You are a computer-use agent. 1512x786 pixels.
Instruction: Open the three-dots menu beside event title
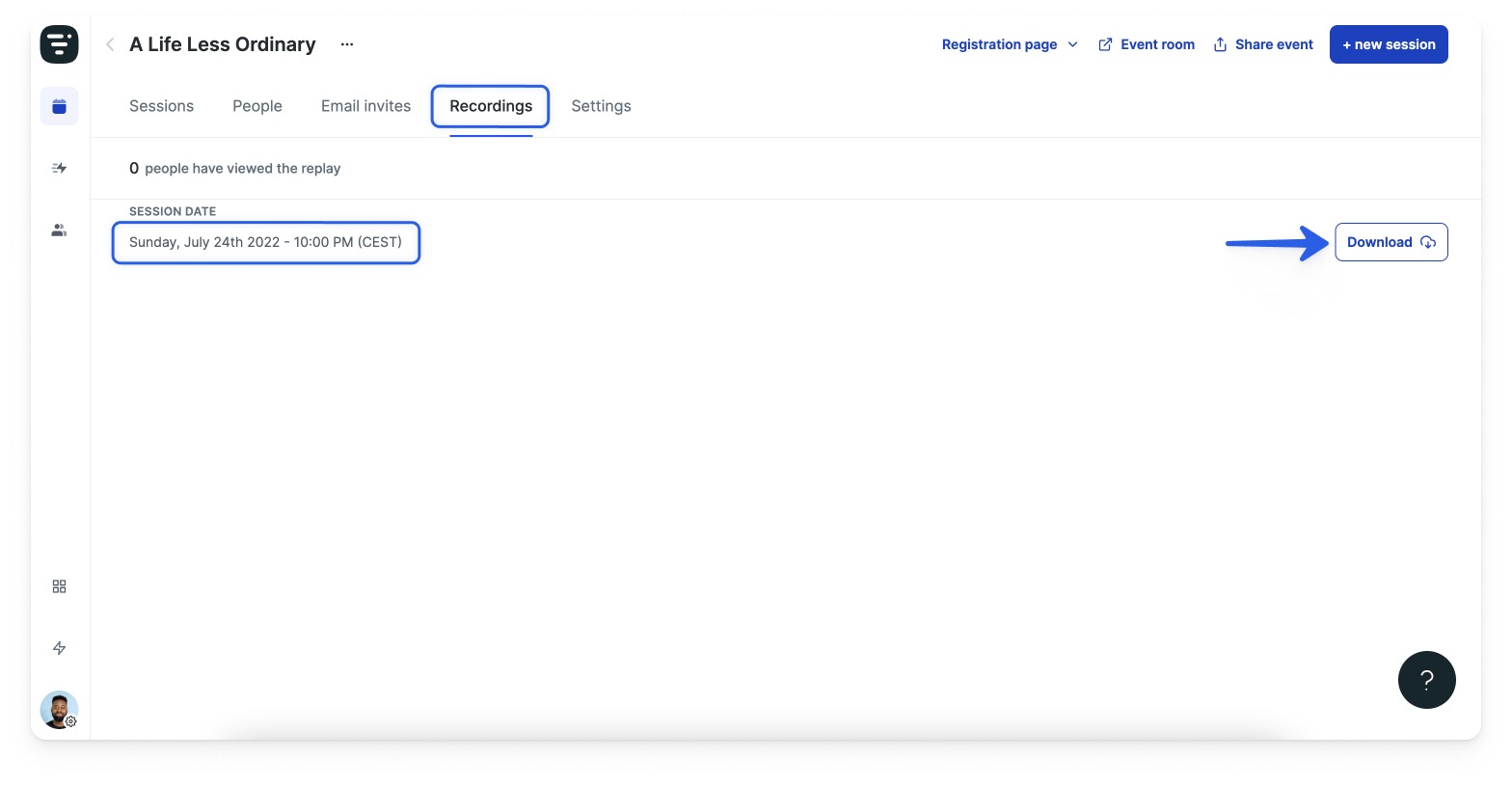347,44
